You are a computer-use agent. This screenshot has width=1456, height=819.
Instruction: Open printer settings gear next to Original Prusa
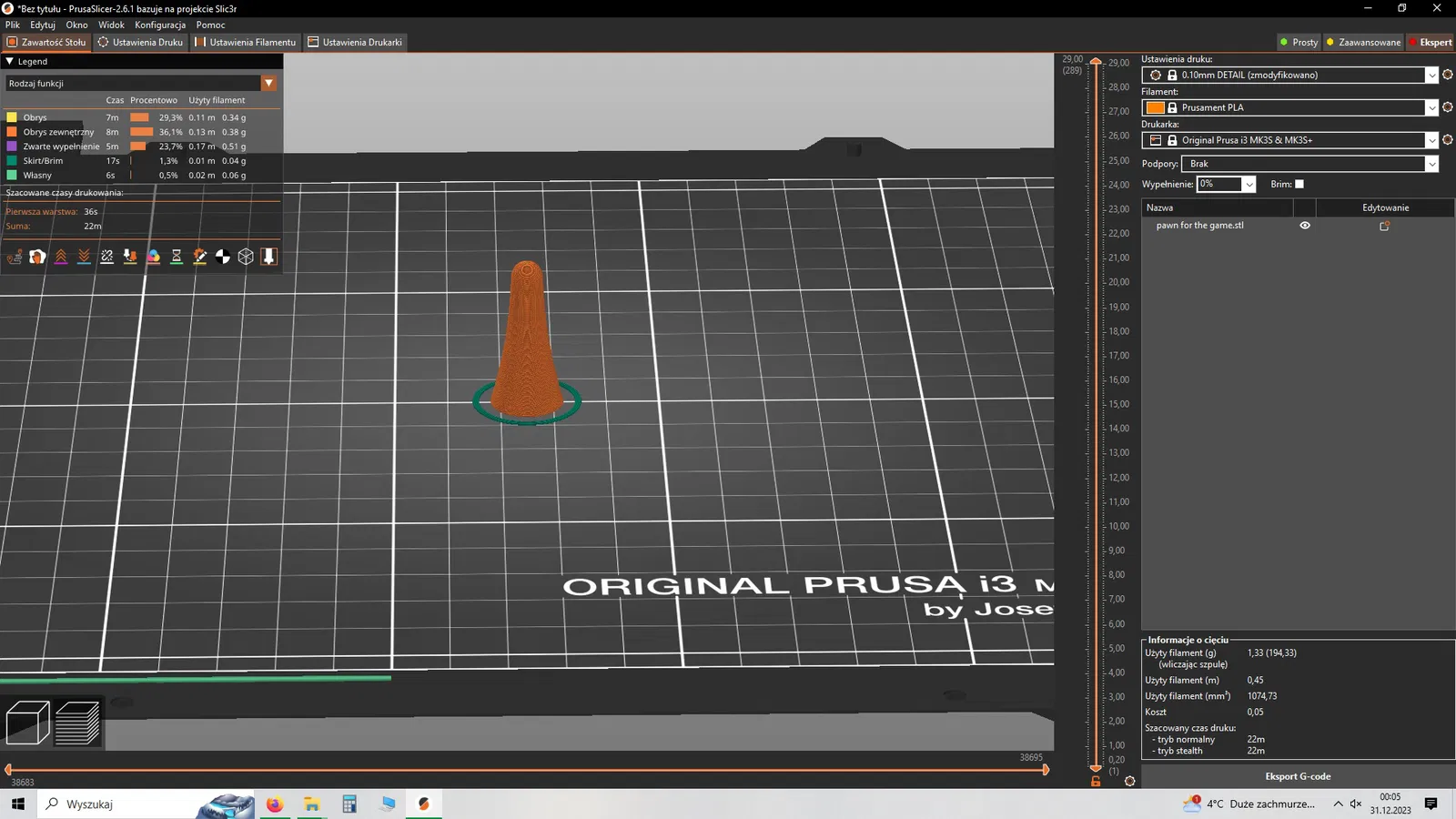1448,140
